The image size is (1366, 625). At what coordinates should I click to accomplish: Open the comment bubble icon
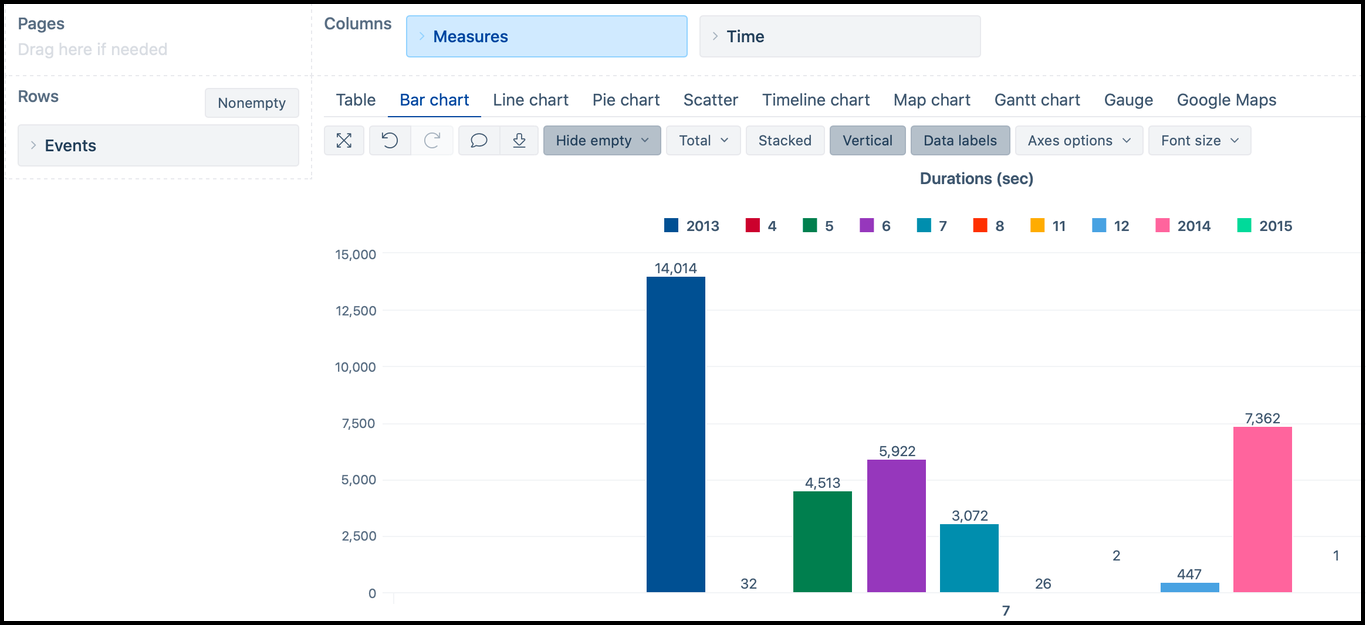pyautogui.click(x=479, y=141)
